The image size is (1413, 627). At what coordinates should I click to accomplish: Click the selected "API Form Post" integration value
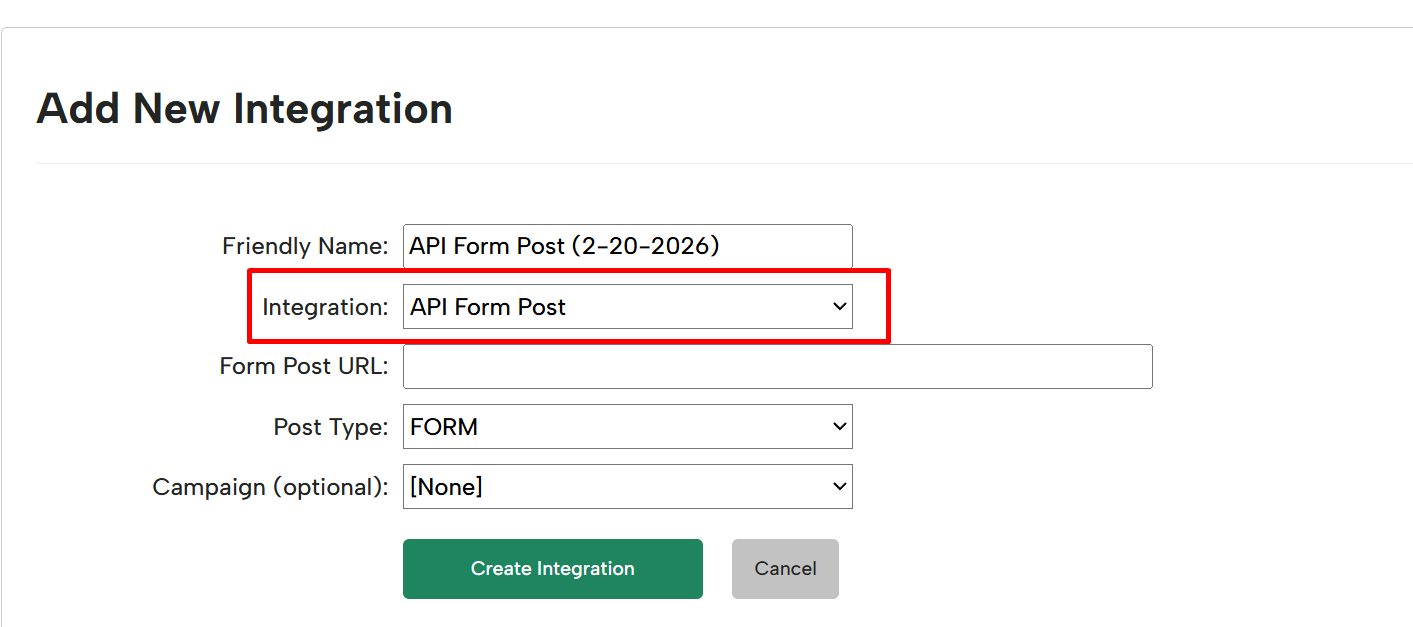(x=488, y=307)
